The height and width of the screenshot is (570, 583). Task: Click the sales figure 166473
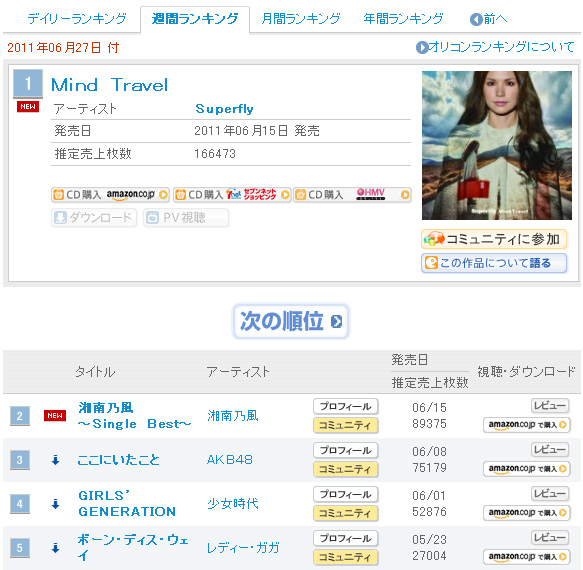pyautogui.click(x=215, y=154)
